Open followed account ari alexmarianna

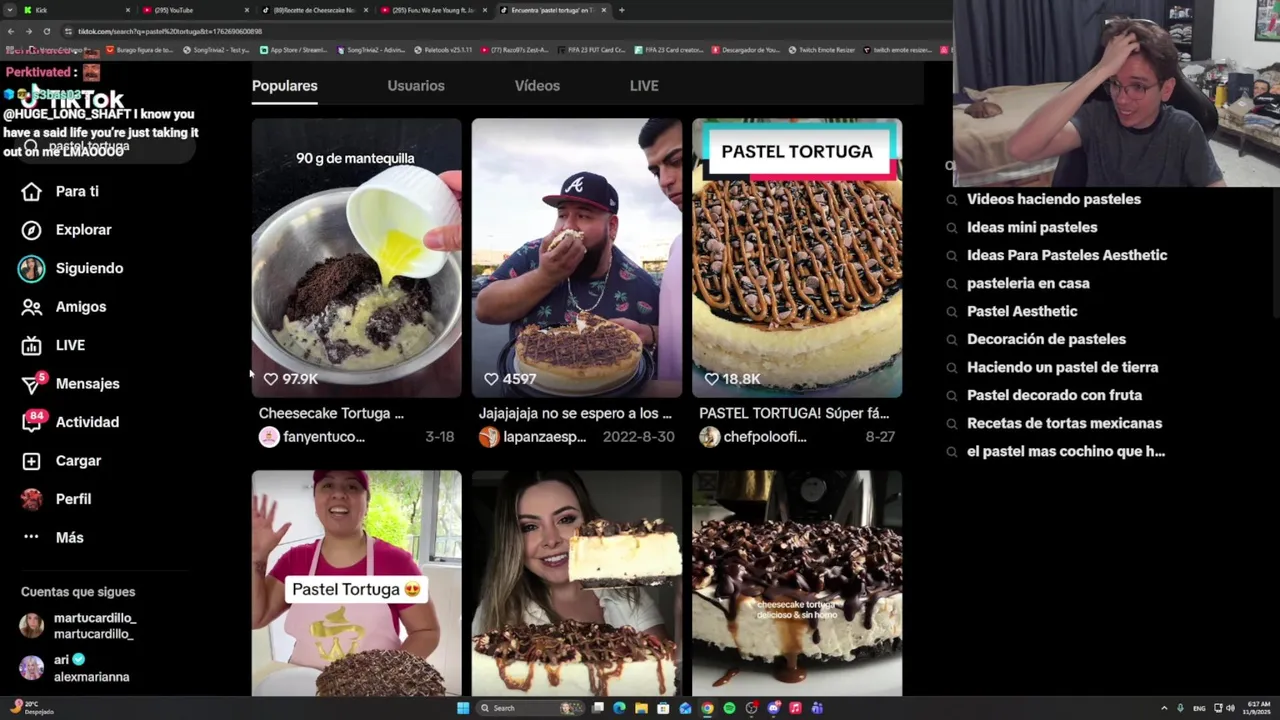coord(91,668)
